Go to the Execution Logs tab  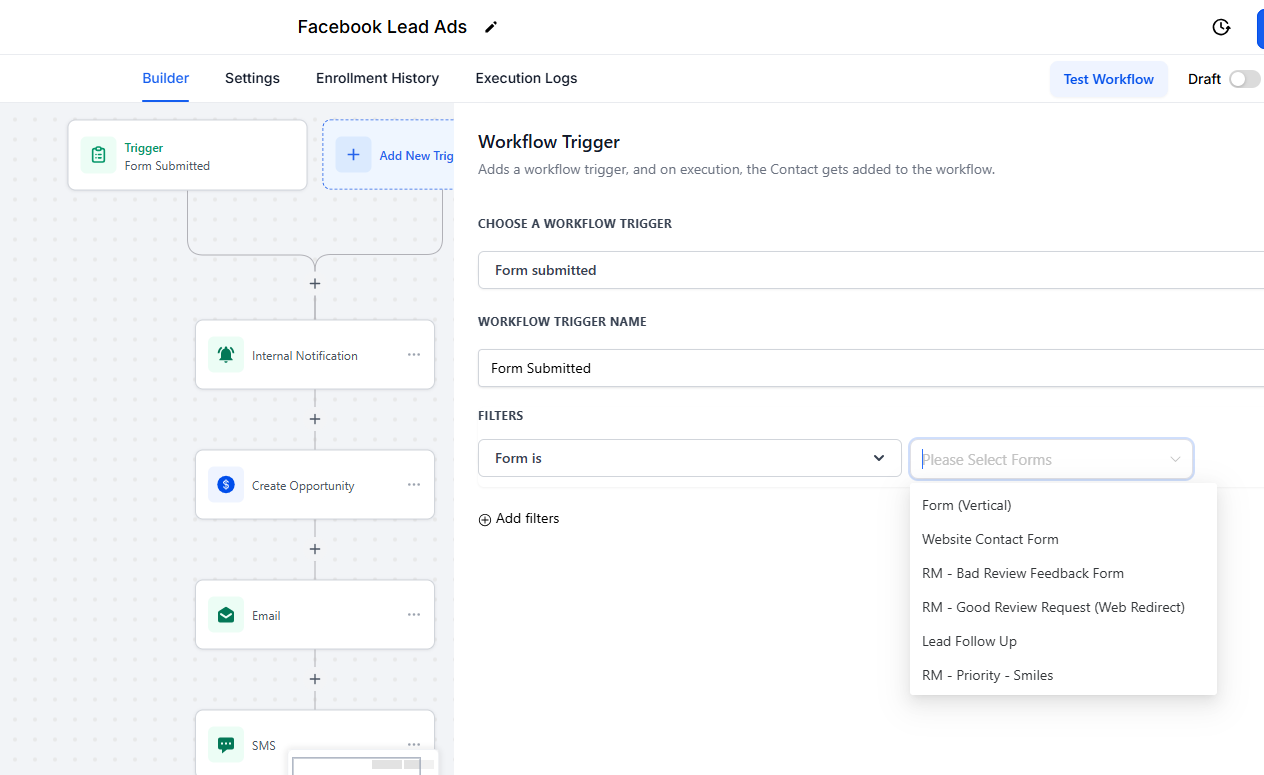526,78
